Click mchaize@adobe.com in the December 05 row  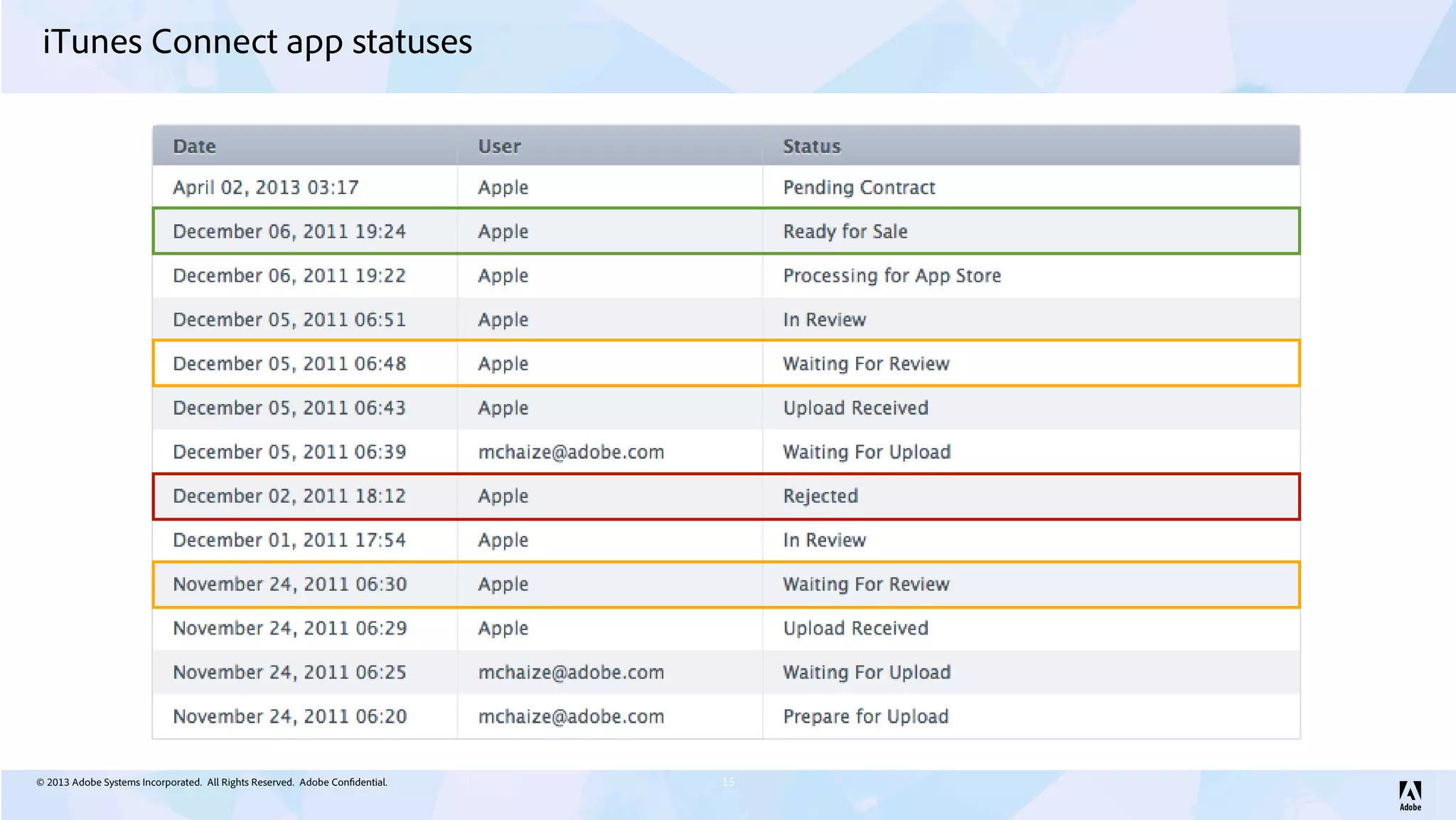click(x=571, y=452)
